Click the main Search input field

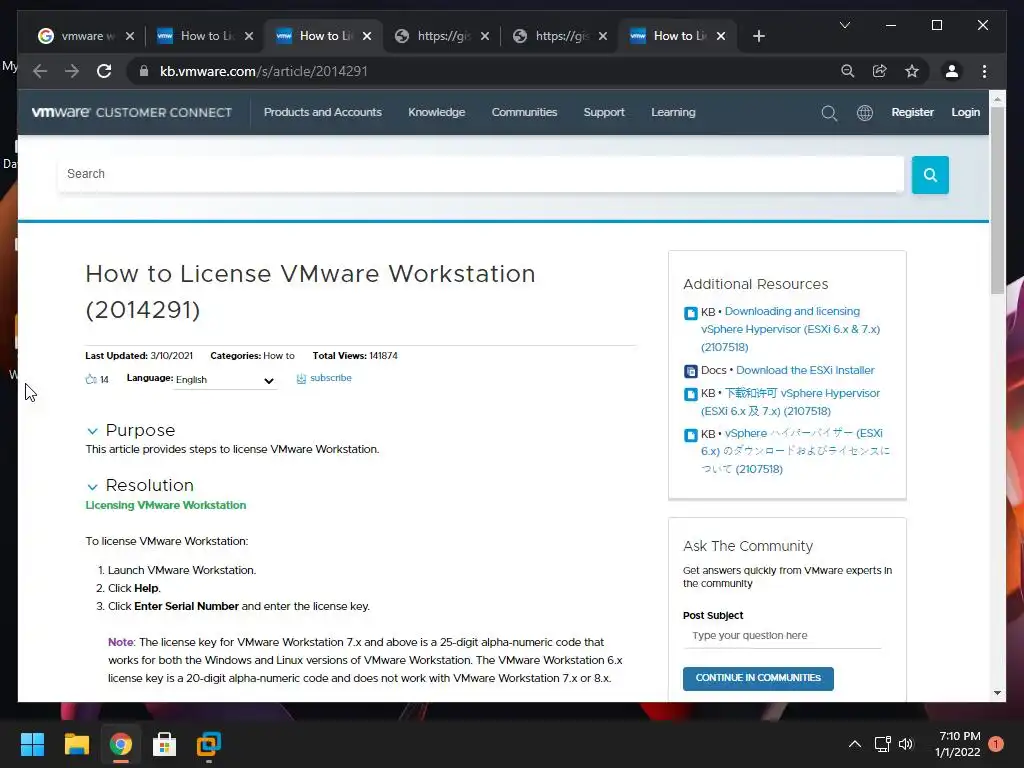(x=481, y=174)
